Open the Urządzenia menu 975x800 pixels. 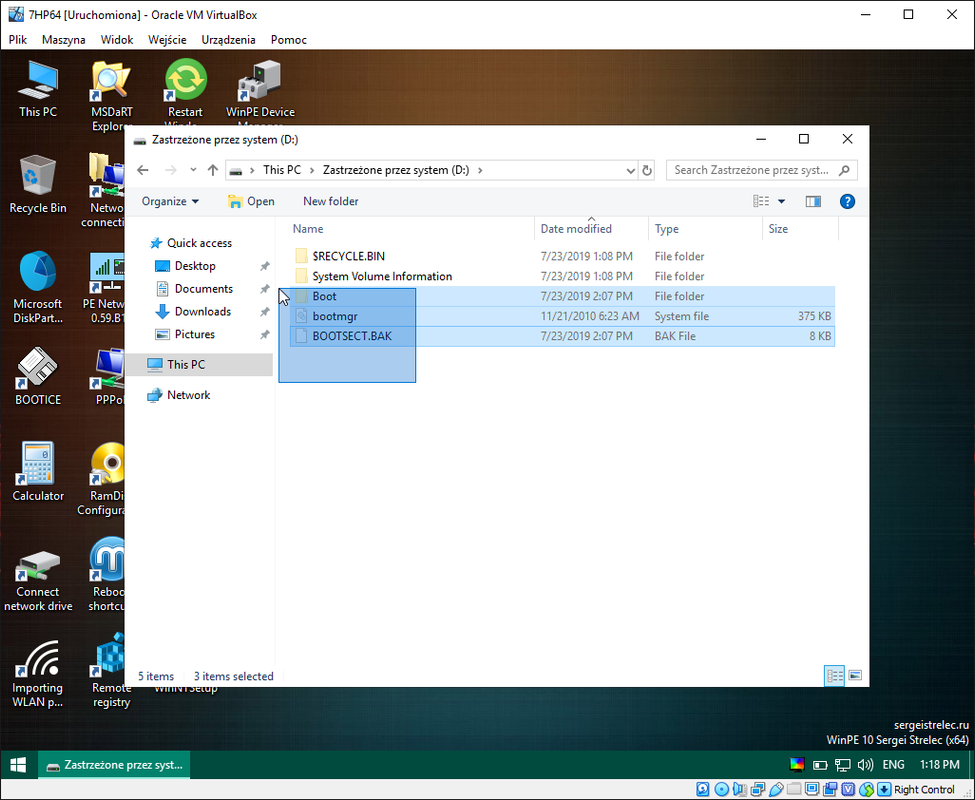(x=228, y=39)
